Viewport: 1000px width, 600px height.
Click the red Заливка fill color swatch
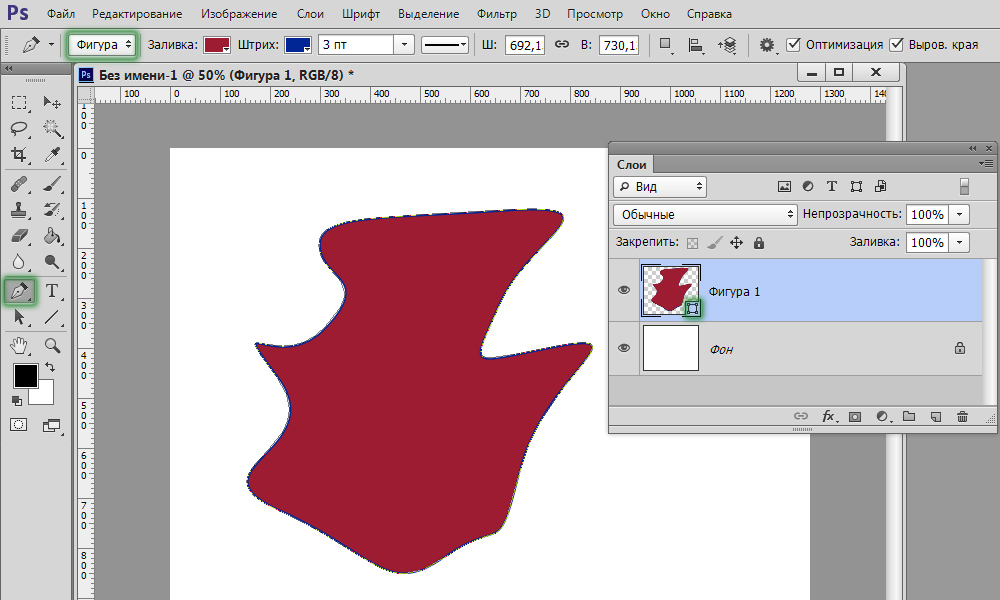(217, 45)
